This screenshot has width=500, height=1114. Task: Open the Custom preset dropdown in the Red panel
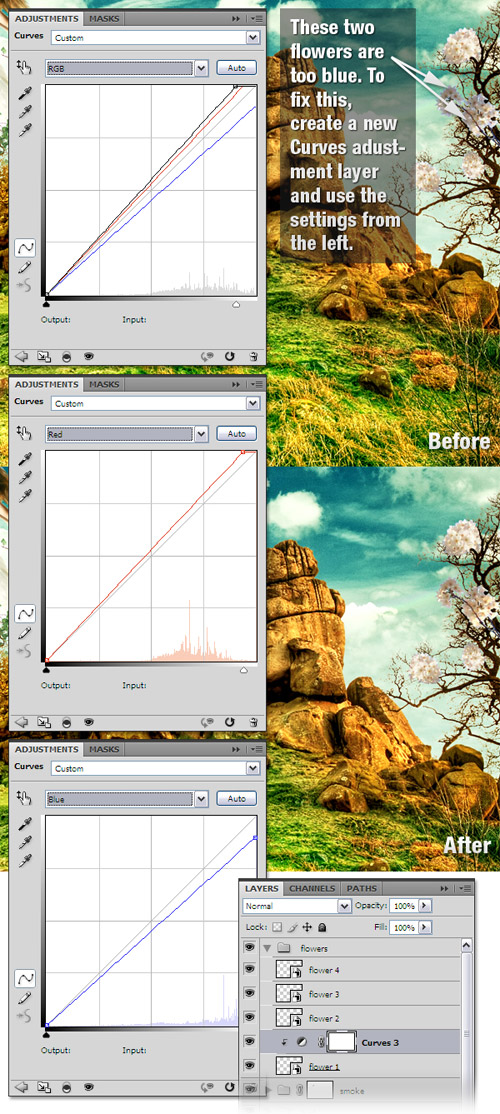point(252,403)
